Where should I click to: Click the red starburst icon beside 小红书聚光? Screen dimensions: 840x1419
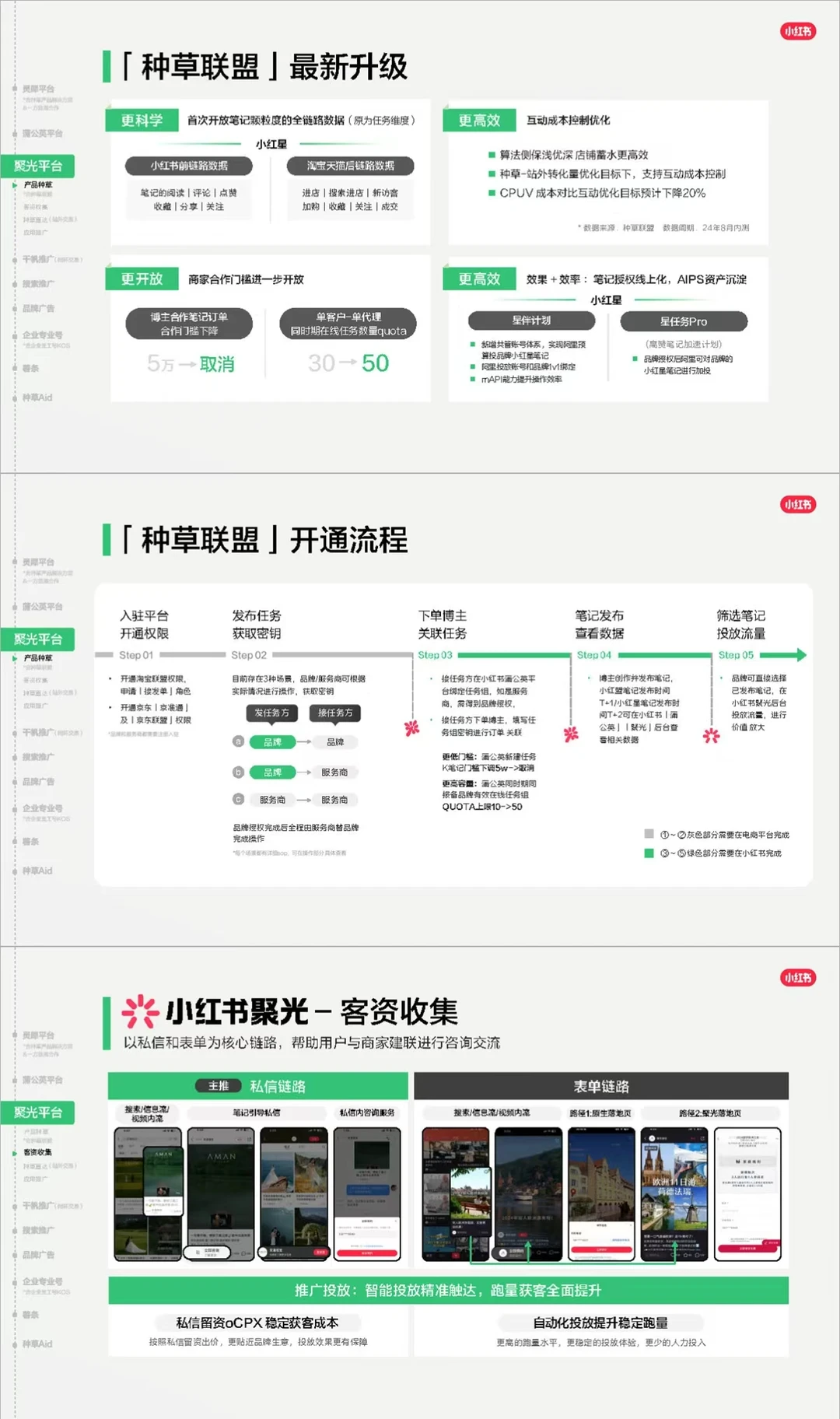coord(140,1011)
